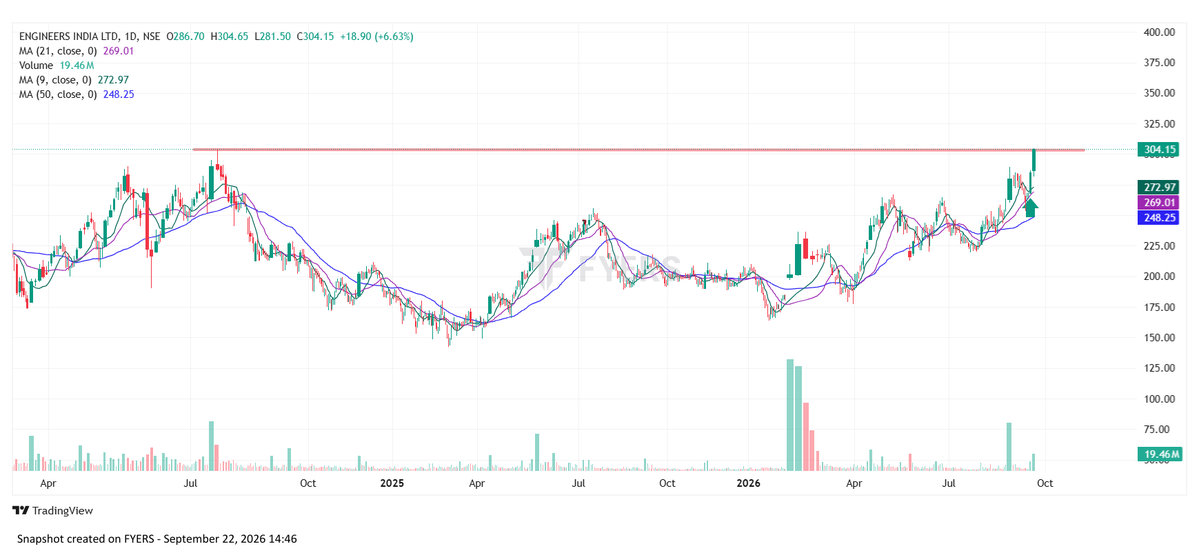
Task: Click the 125.00 price axis label
Action: click(1159, 369)
